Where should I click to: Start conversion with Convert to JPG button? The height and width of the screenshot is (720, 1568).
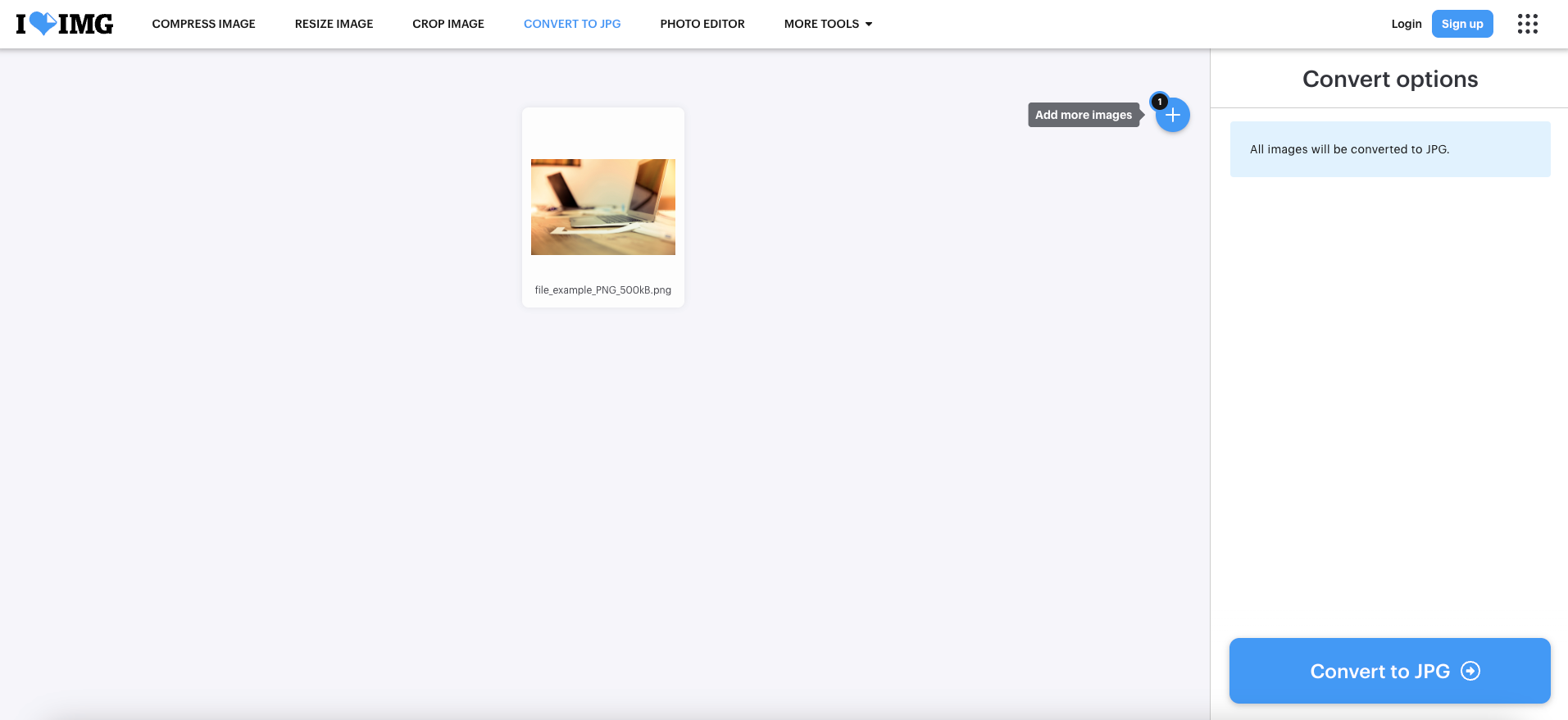tap(1390, 671)
